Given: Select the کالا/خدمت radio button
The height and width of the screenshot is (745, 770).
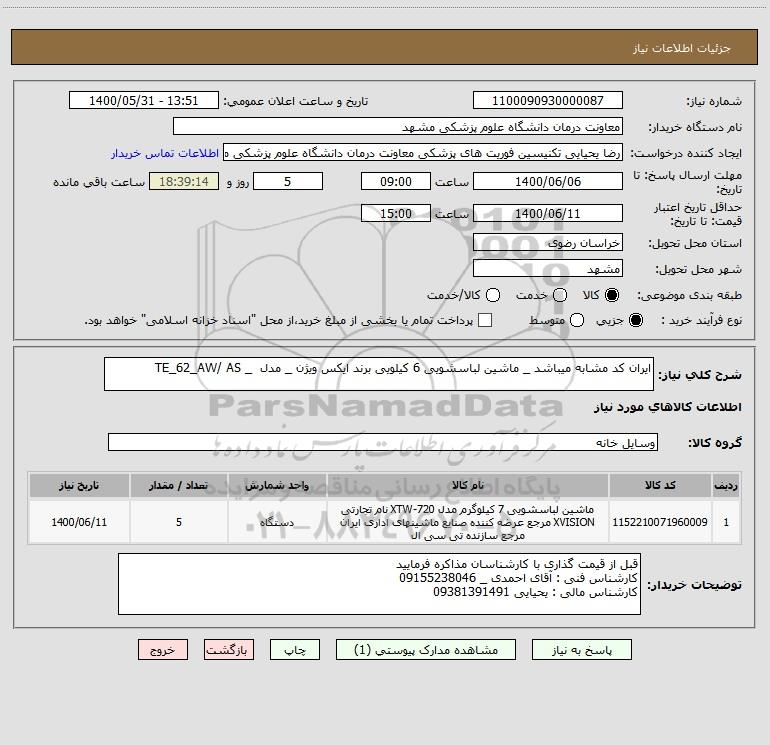Looking at the screenshot, I should 493,295.
